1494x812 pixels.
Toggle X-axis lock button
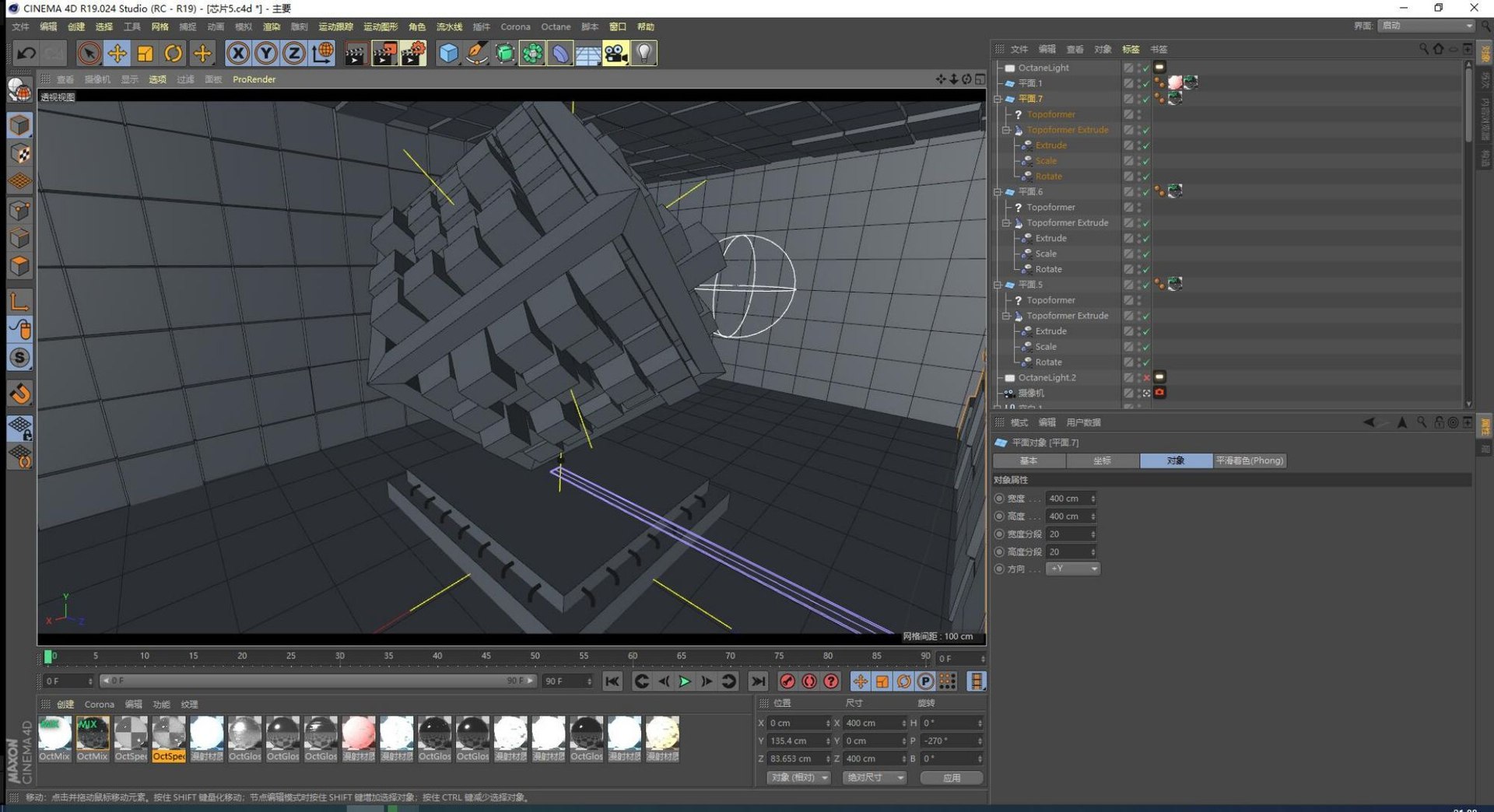(238, 54)
